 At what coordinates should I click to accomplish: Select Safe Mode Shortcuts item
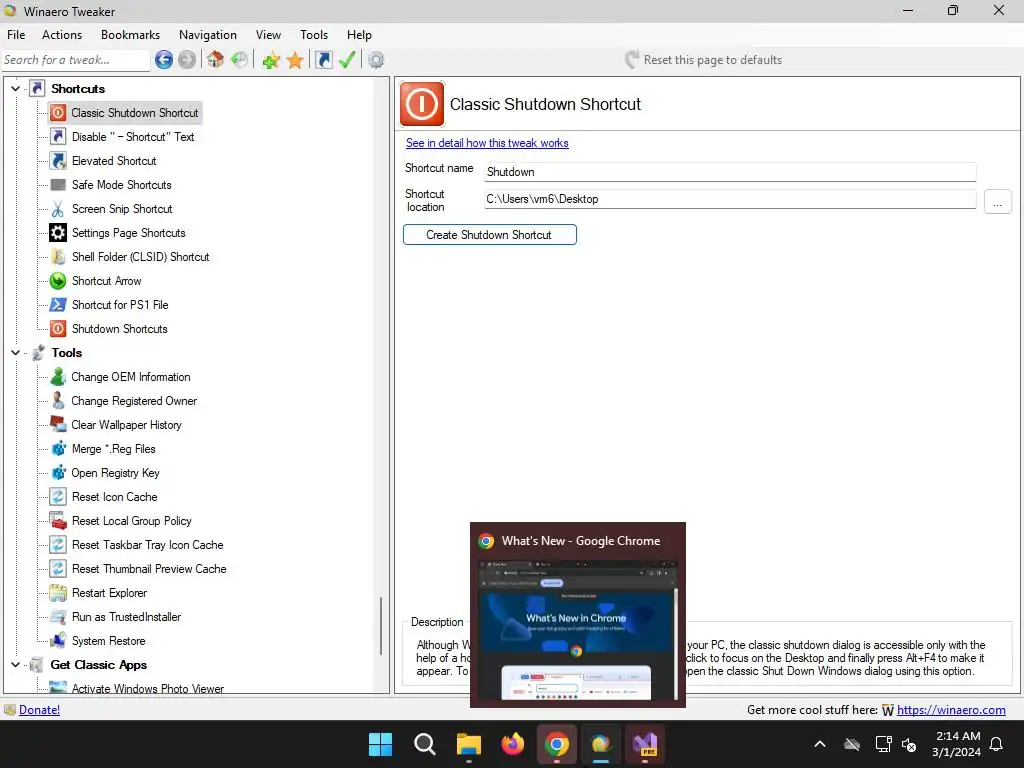click(121, 185)
